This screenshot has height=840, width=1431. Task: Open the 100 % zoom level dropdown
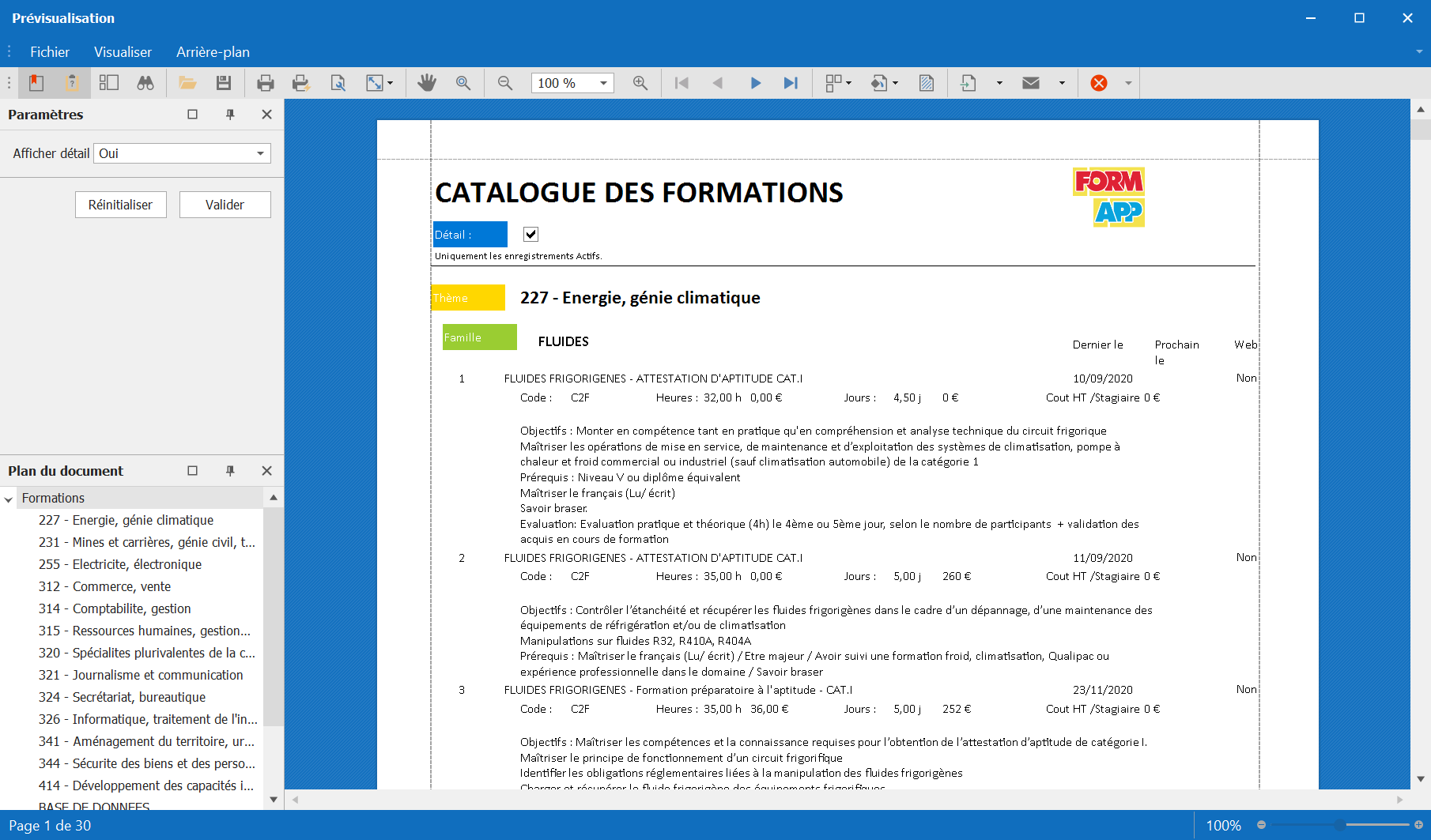603,83
